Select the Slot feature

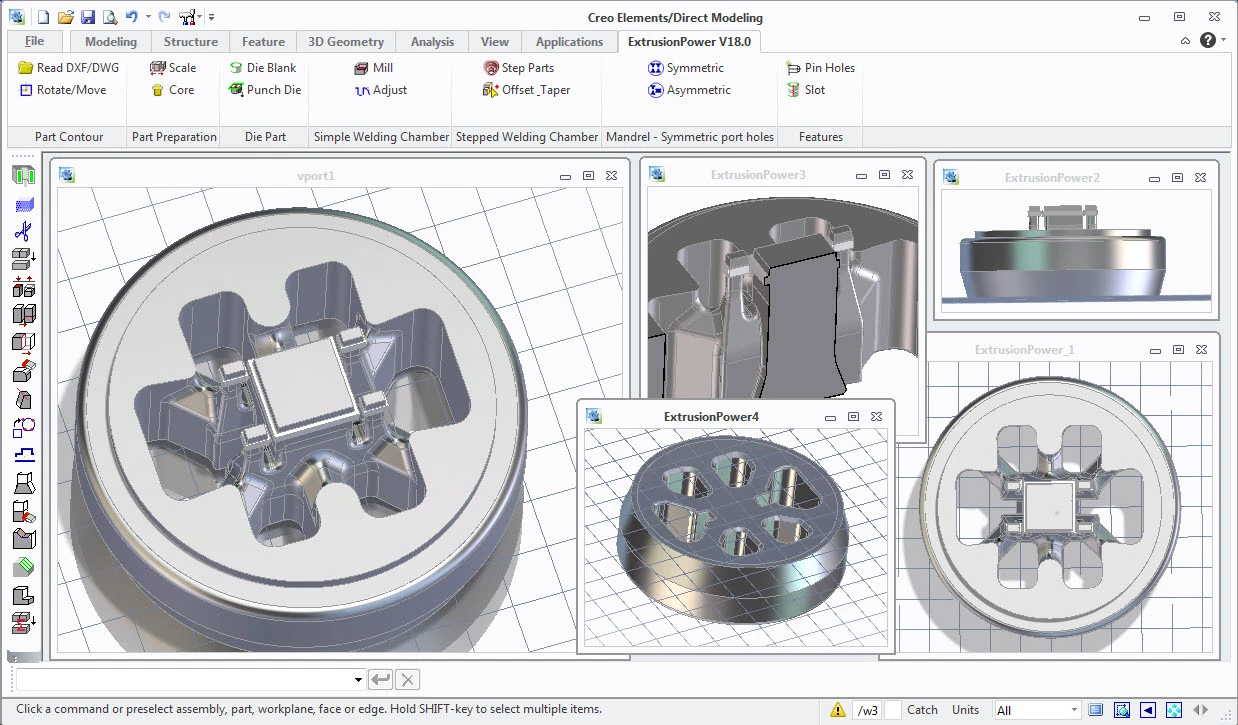(806, 90)
